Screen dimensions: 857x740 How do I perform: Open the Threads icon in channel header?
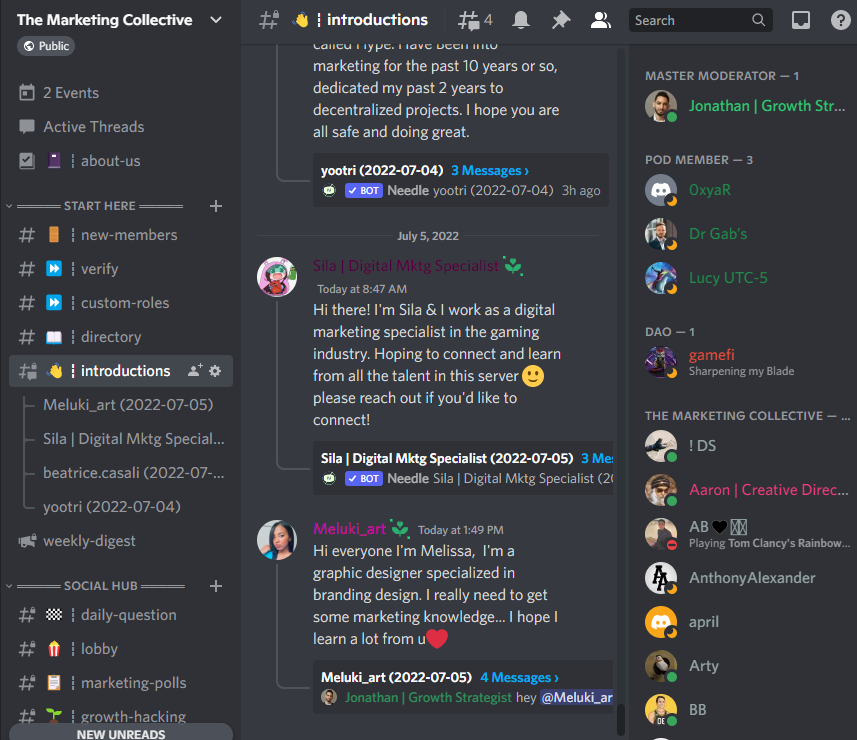point(475,20)
